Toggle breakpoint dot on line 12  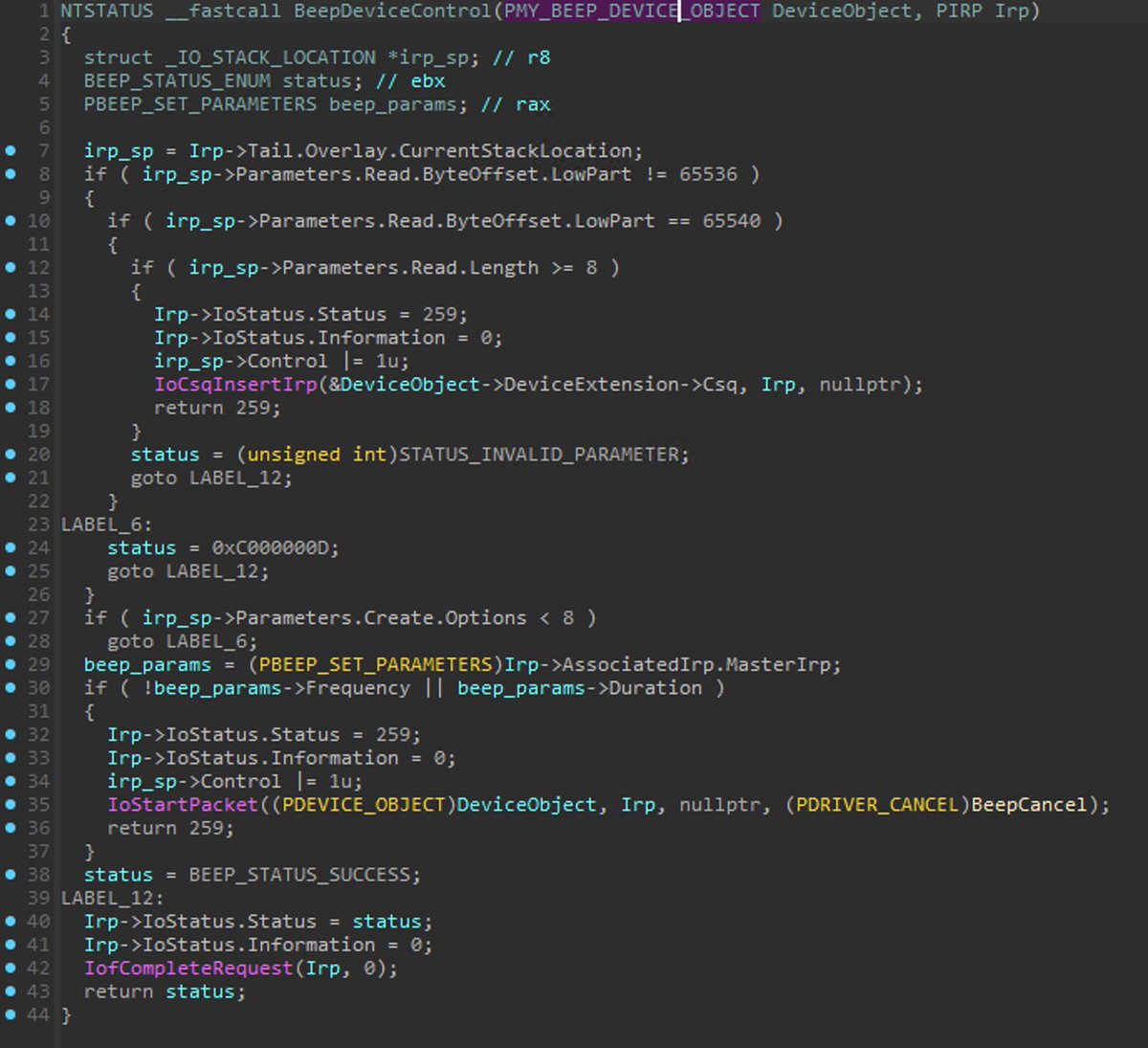tap(11, 267)
